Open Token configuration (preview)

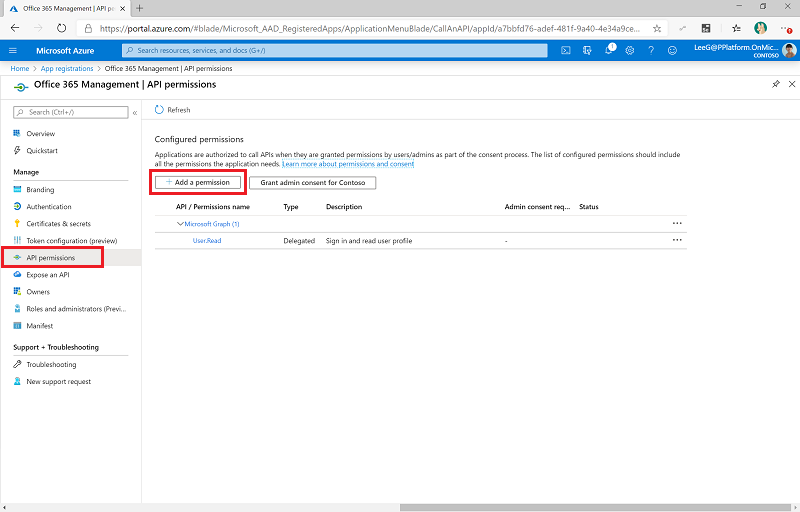[x=72, y=241]
